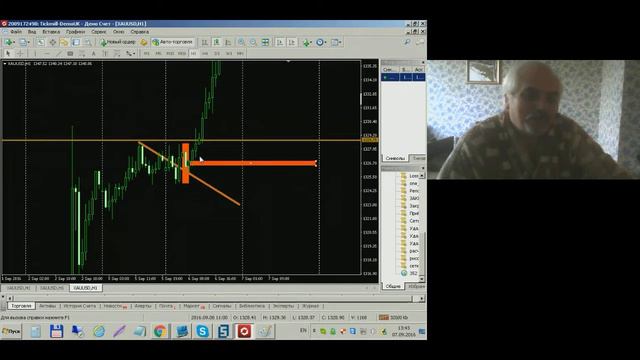The height and width of the screenshot is (360, 640).
Task: Click the search magnifier icon
Action: (x=407, y=42)
